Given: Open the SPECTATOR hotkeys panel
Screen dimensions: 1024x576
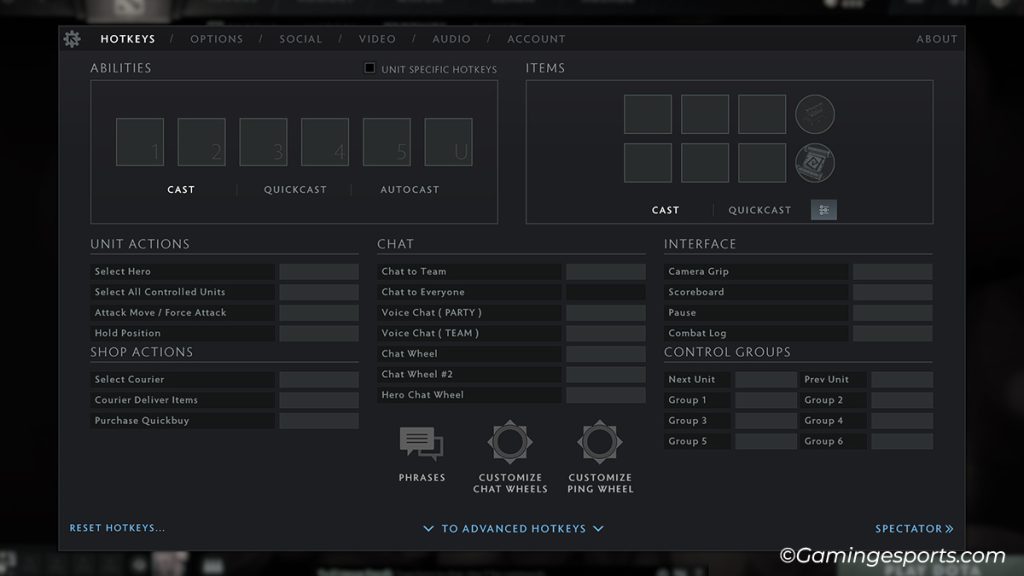Looking at the screenshot, I should 914,528.
